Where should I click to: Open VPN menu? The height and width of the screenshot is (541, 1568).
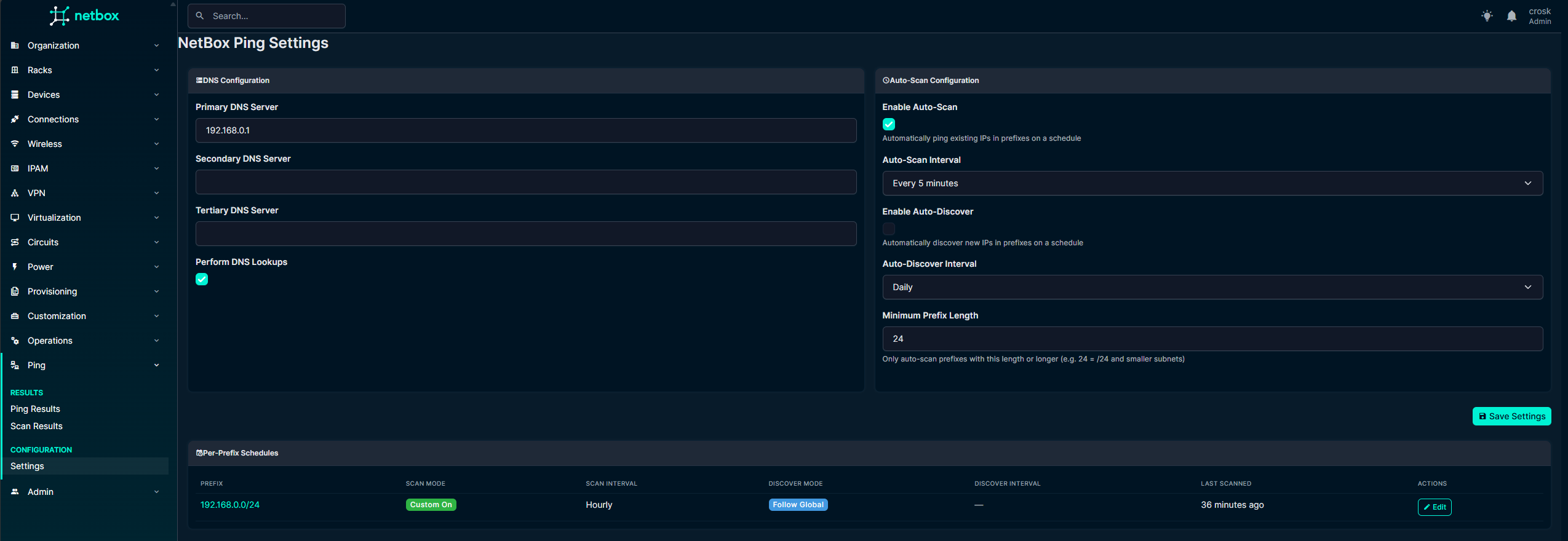pyautogui.click(x=85, y=193)
